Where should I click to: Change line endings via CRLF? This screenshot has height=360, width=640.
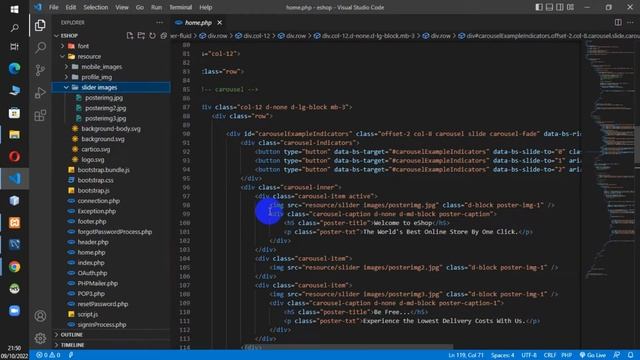[549, 355]
